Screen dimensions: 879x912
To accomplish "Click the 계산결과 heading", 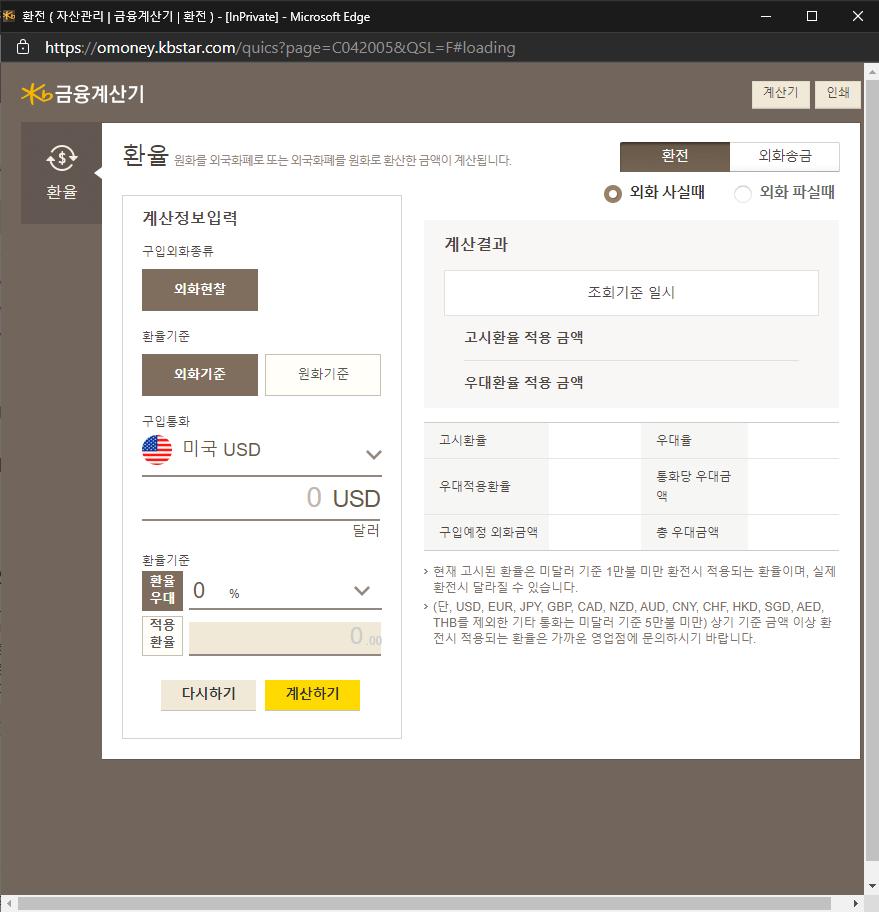I will (x=476, y=244).
